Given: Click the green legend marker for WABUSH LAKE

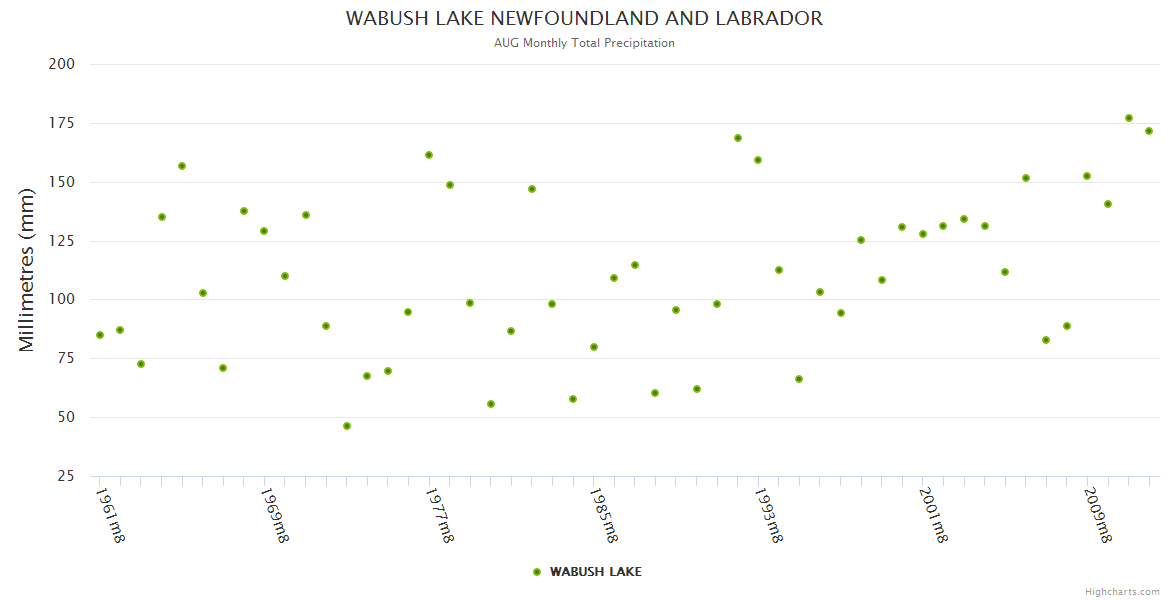Looking at the screenshot, I should pos(537,572).
